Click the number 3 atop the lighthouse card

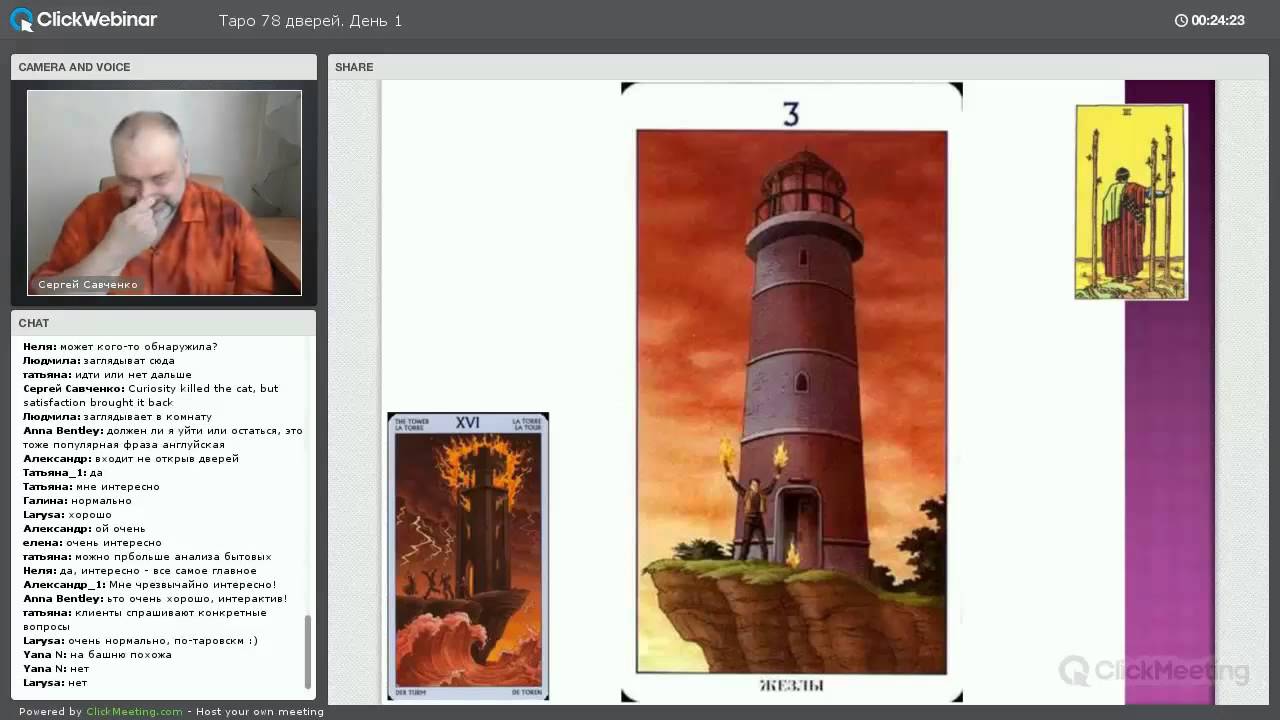tap(791, 114)
